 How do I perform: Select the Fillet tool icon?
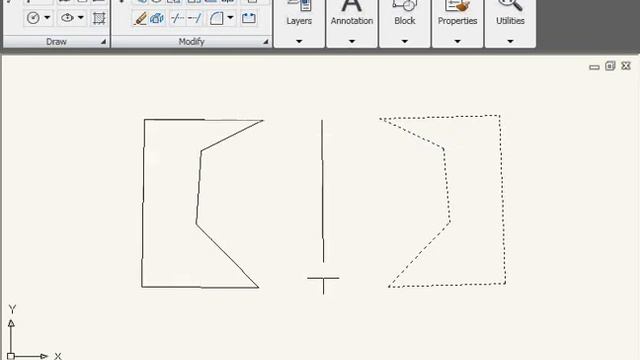click(x=216, y=18)
